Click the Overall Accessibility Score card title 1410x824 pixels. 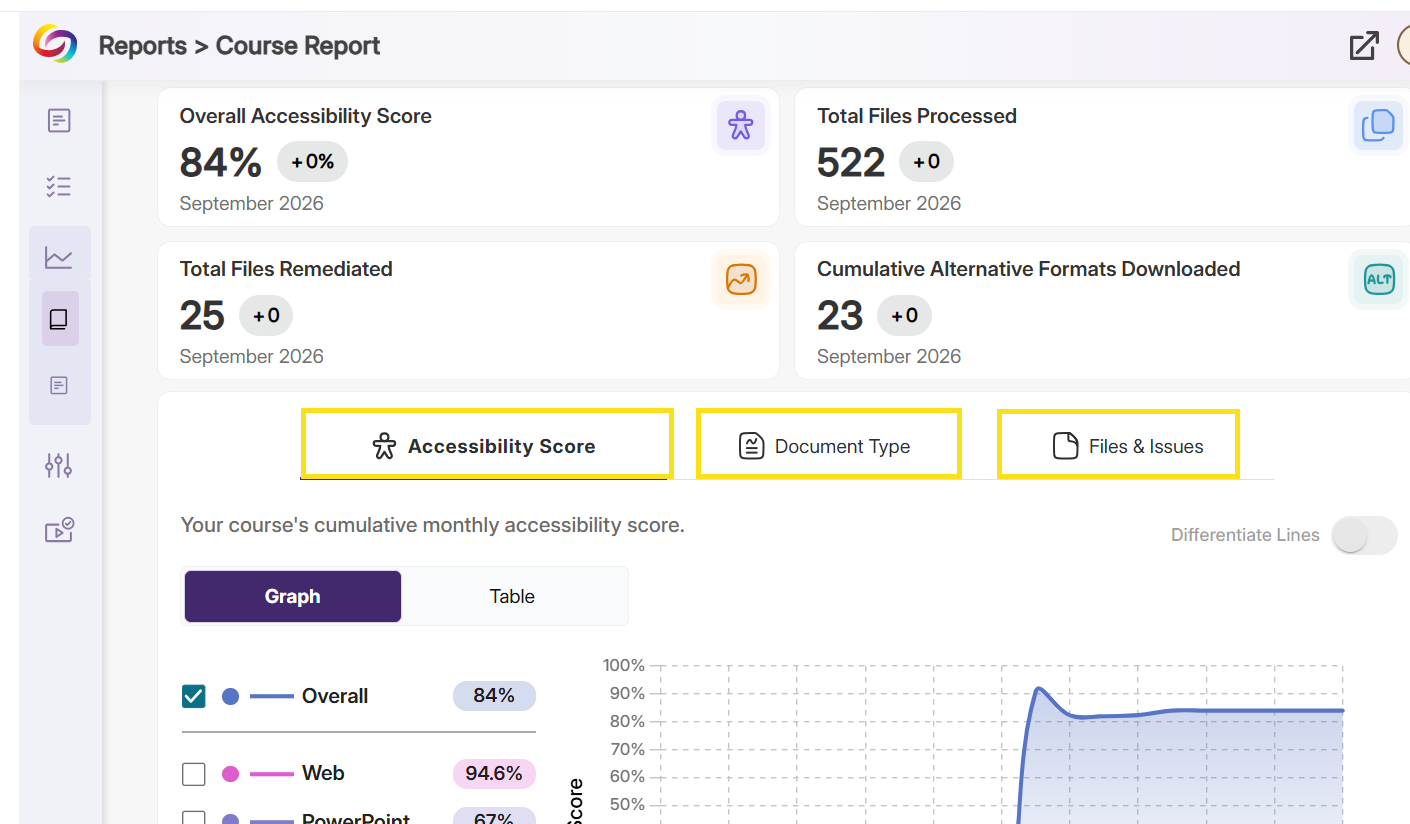[x=306, y=116]
